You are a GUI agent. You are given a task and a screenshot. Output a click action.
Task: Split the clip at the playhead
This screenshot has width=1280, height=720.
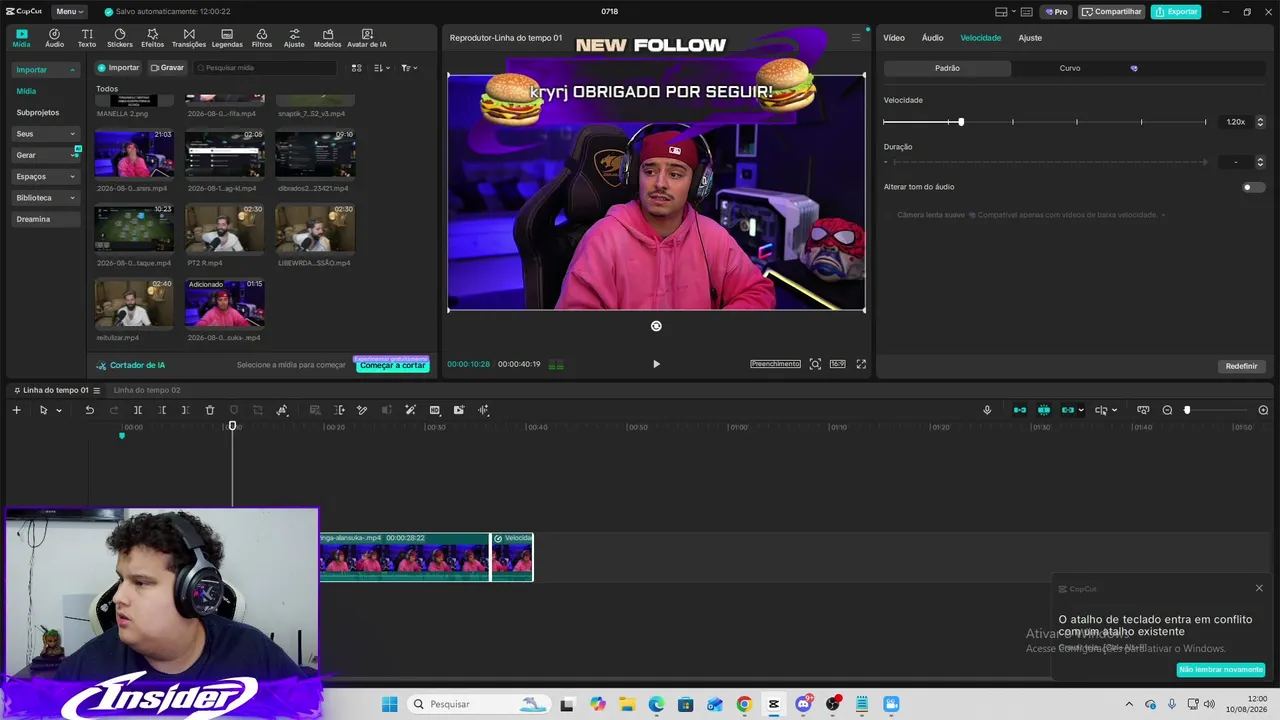click(138, 410)
